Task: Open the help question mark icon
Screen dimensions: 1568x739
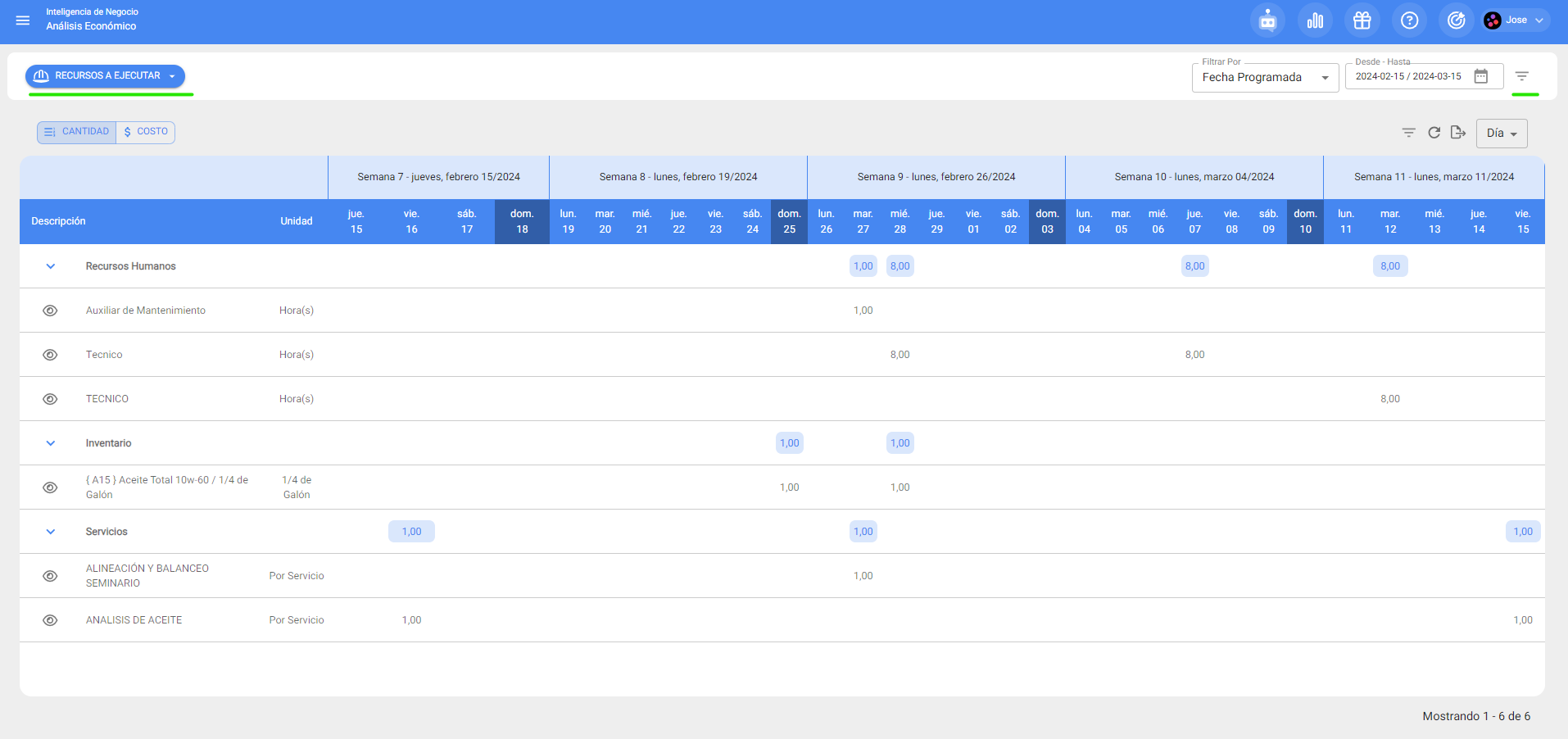Action: (1409, 20)
